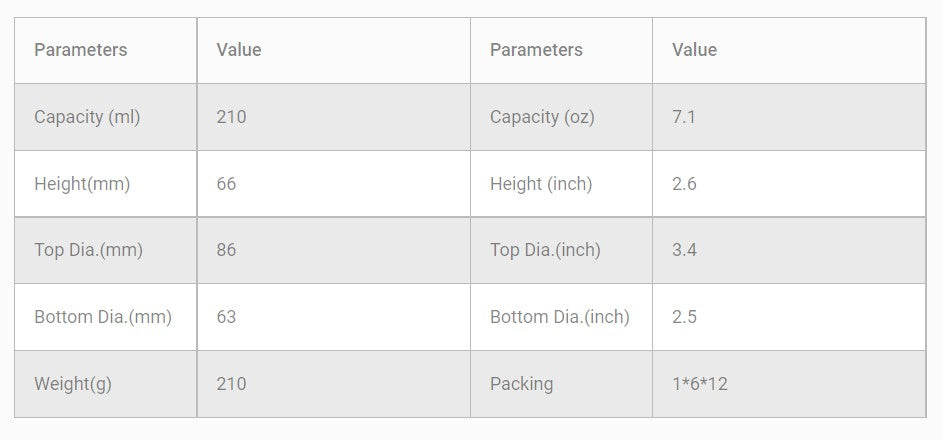Click the 1*6*12 packing value
Image resolution: width=942 pixels, height=440 pixels.
(x=702, y=384)
